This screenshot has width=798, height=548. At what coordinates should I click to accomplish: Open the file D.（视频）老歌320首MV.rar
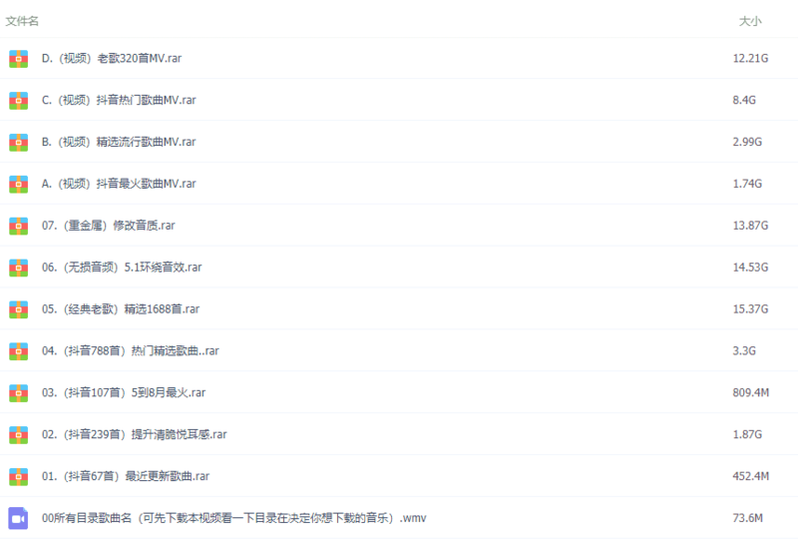[x=111, y=59]
